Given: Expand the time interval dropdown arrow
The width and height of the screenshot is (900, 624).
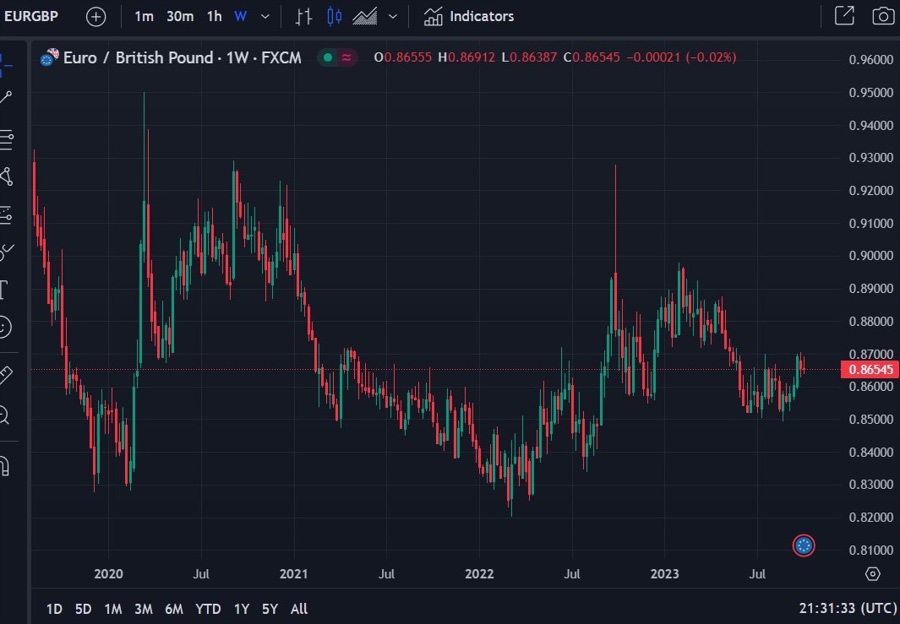Looking at the screenshot, I should (265, 16).
